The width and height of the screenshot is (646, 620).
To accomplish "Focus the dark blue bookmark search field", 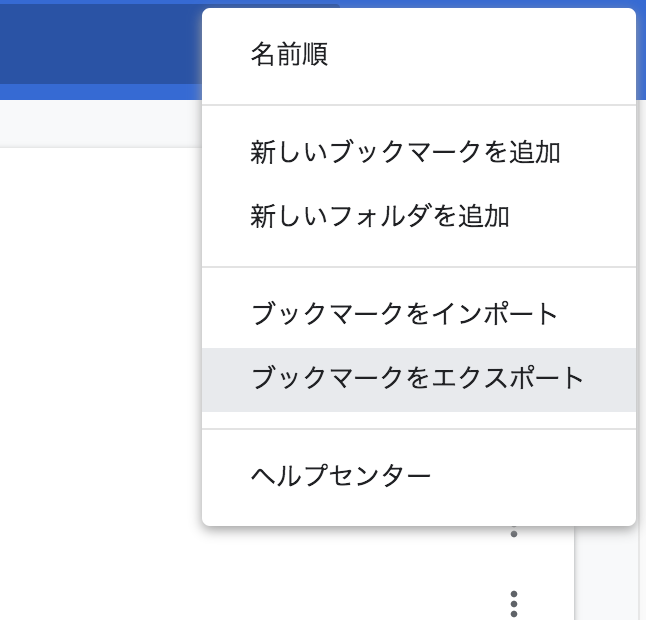I will pos(101,44).
